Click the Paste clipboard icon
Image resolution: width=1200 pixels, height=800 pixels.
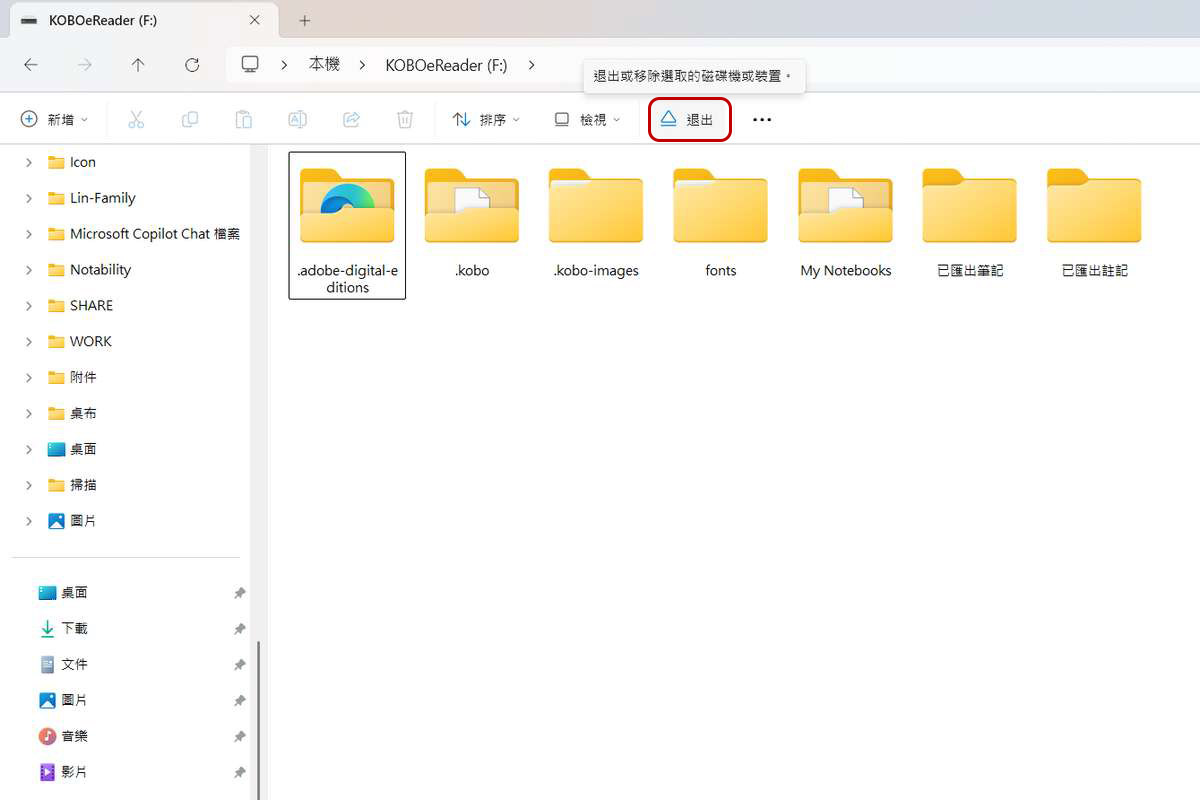tap(243, 120)
